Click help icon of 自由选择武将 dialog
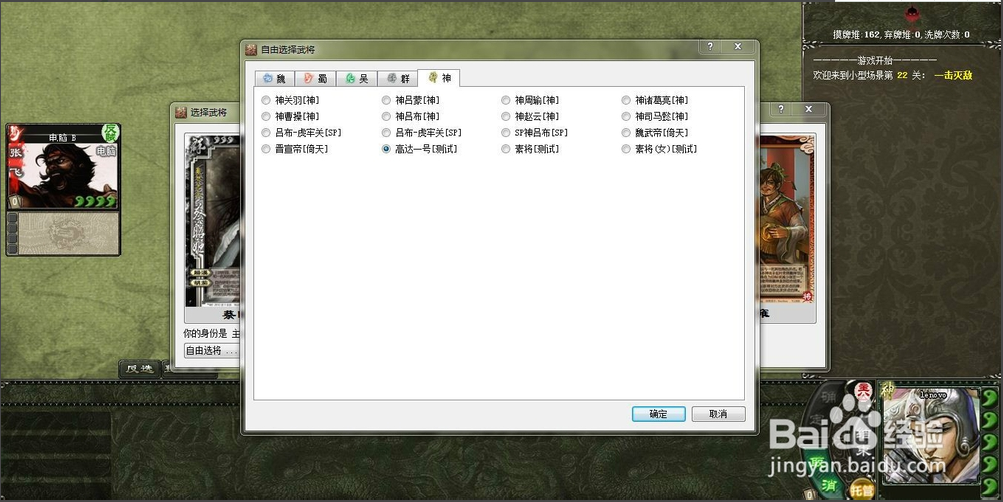 tap(710, 47)
